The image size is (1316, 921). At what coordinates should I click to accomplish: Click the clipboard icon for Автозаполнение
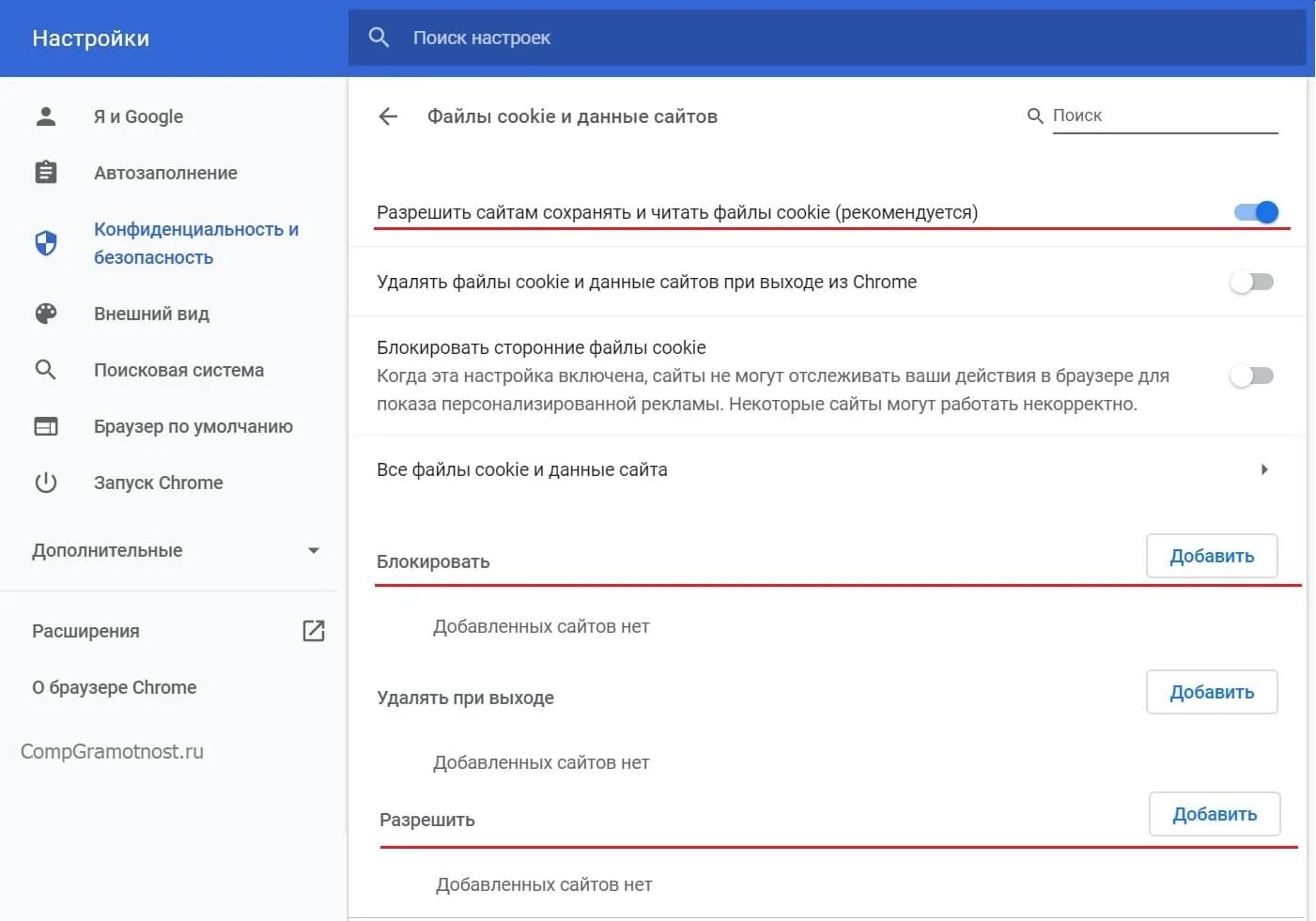point(45,173)
